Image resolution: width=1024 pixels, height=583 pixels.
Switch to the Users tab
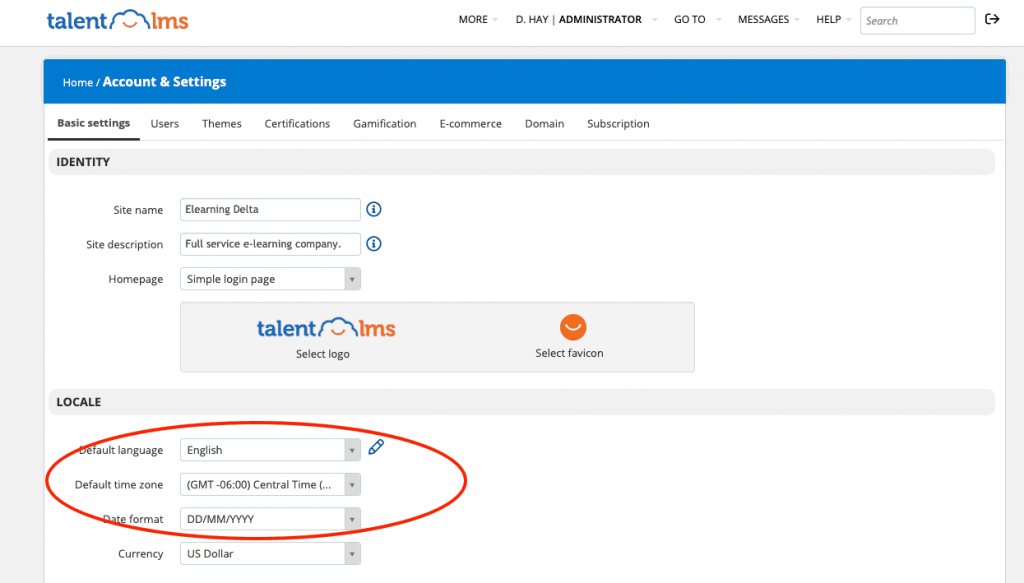coord(164,123)
